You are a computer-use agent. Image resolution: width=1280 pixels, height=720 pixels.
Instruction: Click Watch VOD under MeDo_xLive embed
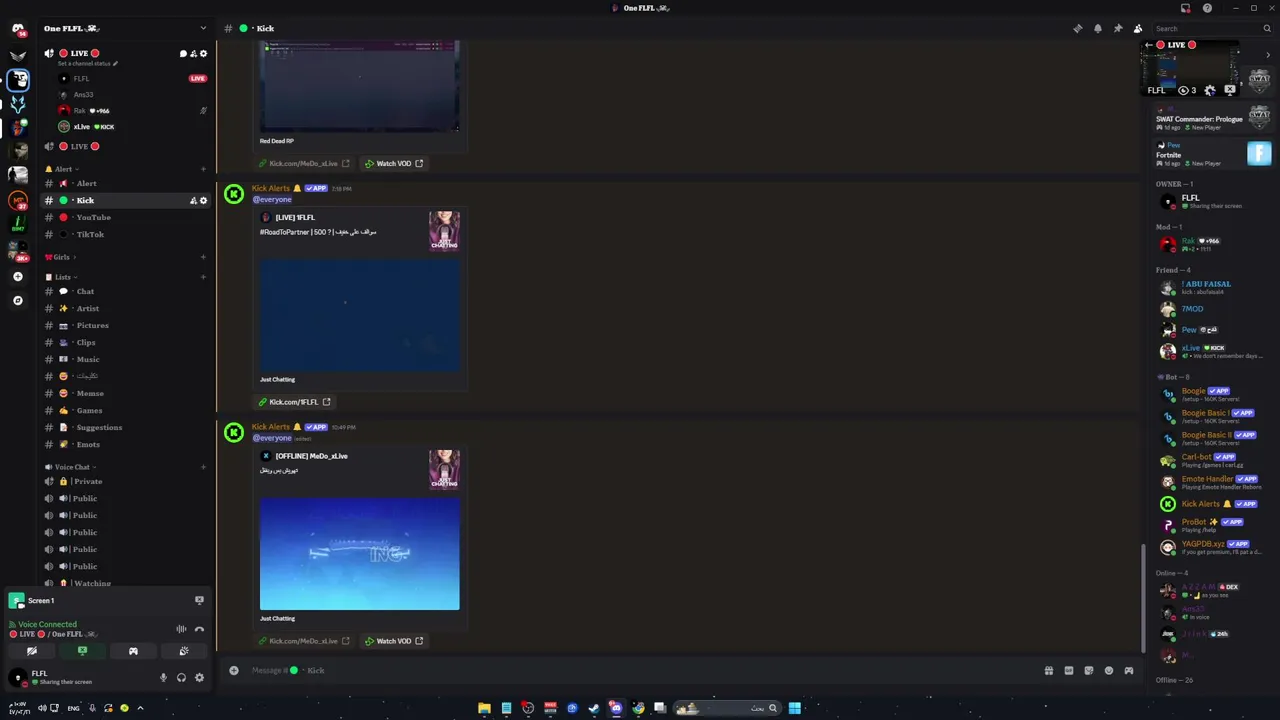(x=394, y=641)
